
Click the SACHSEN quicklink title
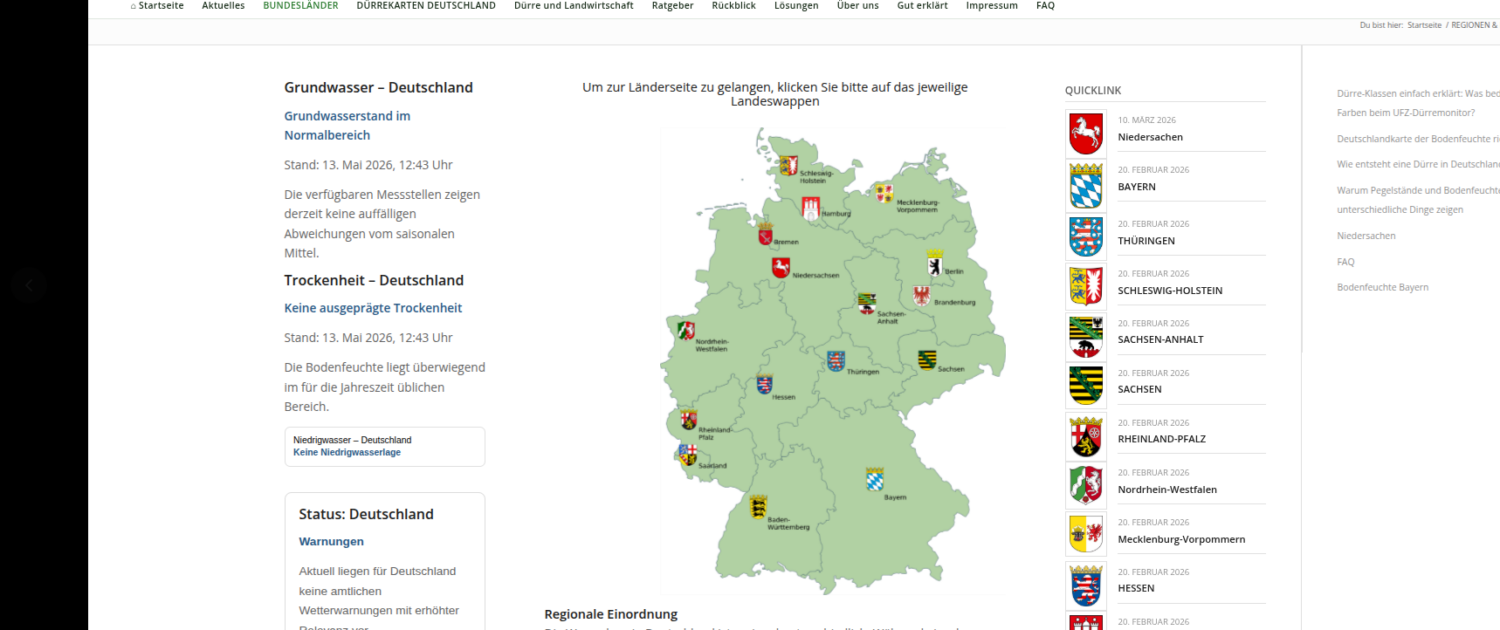1140,389
